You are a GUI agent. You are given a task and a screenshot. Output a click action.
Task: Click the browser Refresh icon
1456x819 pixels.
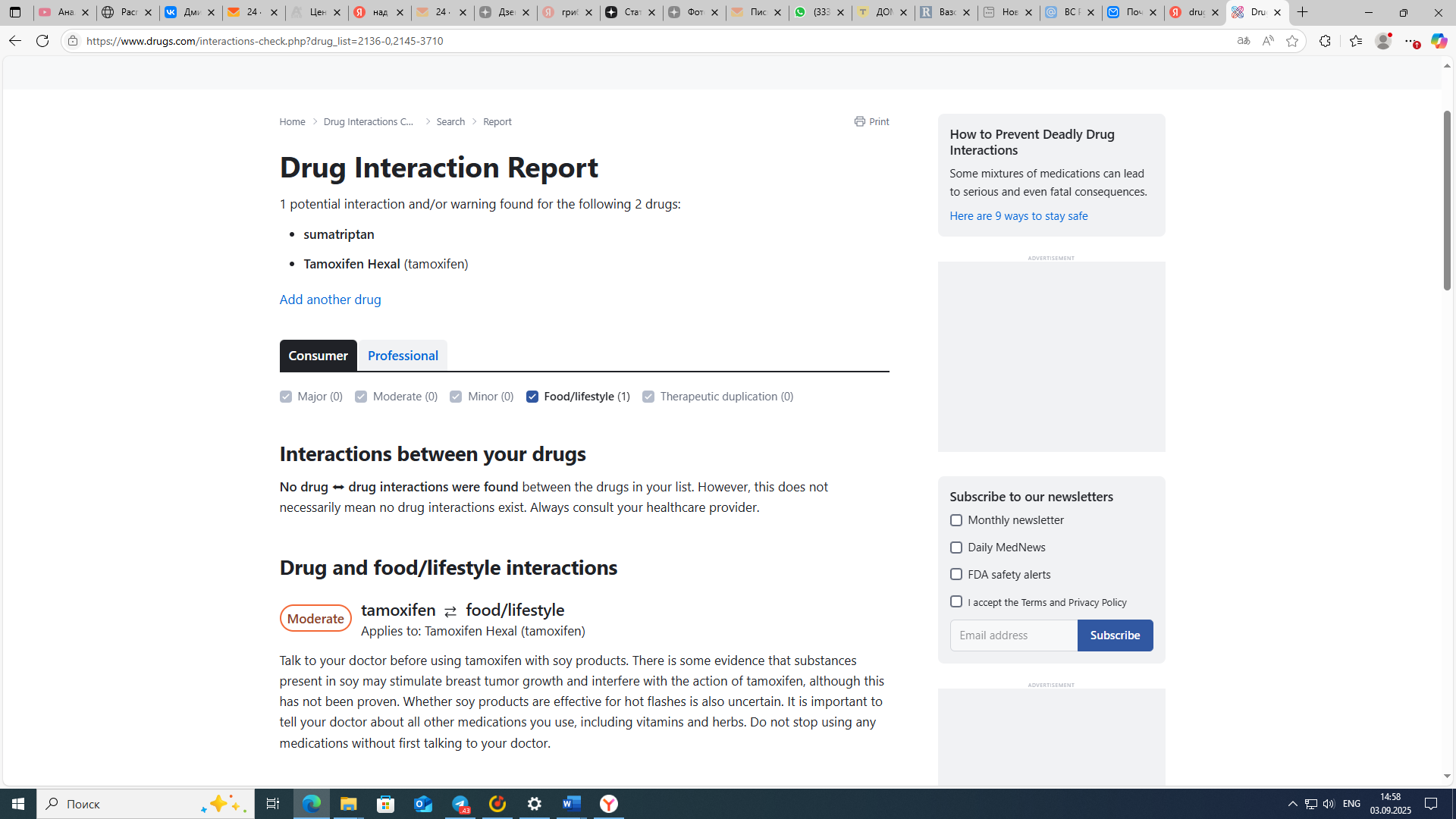[42, 41]
